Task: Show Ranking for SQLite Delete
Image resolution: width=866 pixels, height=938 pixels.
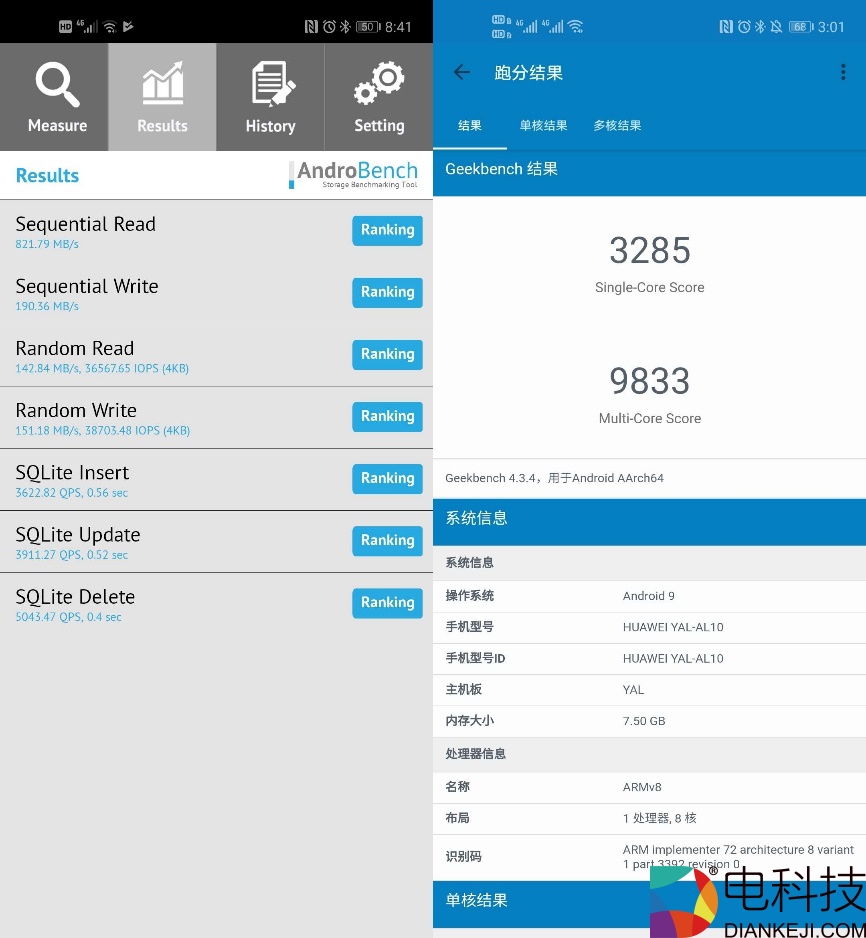Action: coord(387,602)
